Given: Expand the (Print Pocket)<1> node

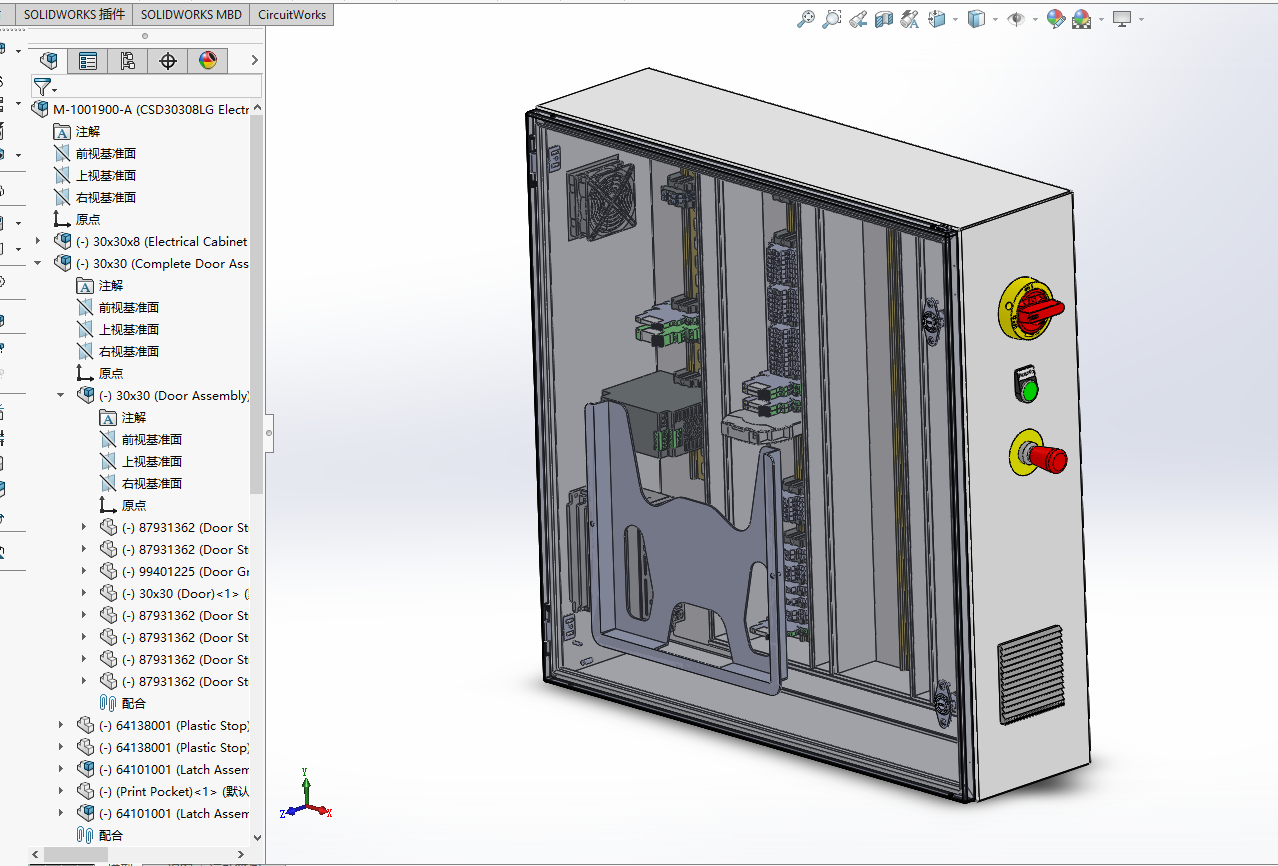Looking at the screenshot, I should point(62,791).
